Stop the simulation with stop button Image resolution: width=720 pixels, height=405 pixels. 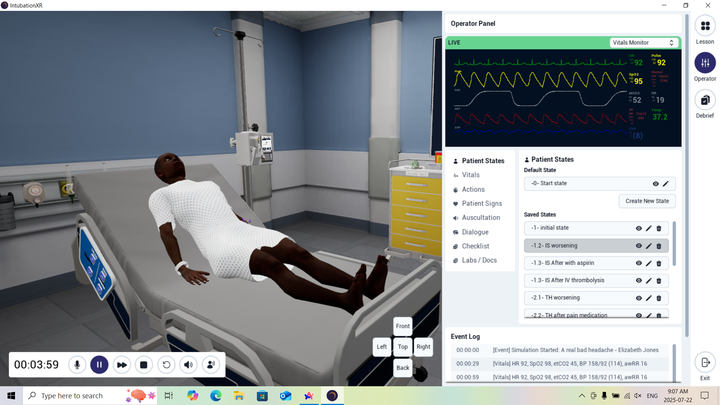tap(144, 365)
